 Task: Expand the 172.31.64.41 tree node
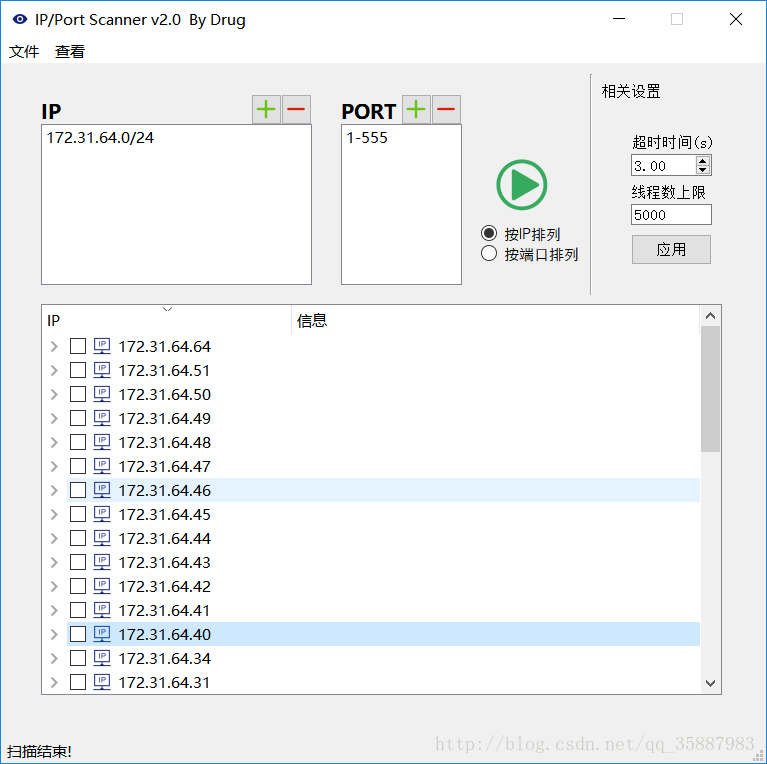pos(54,610)
